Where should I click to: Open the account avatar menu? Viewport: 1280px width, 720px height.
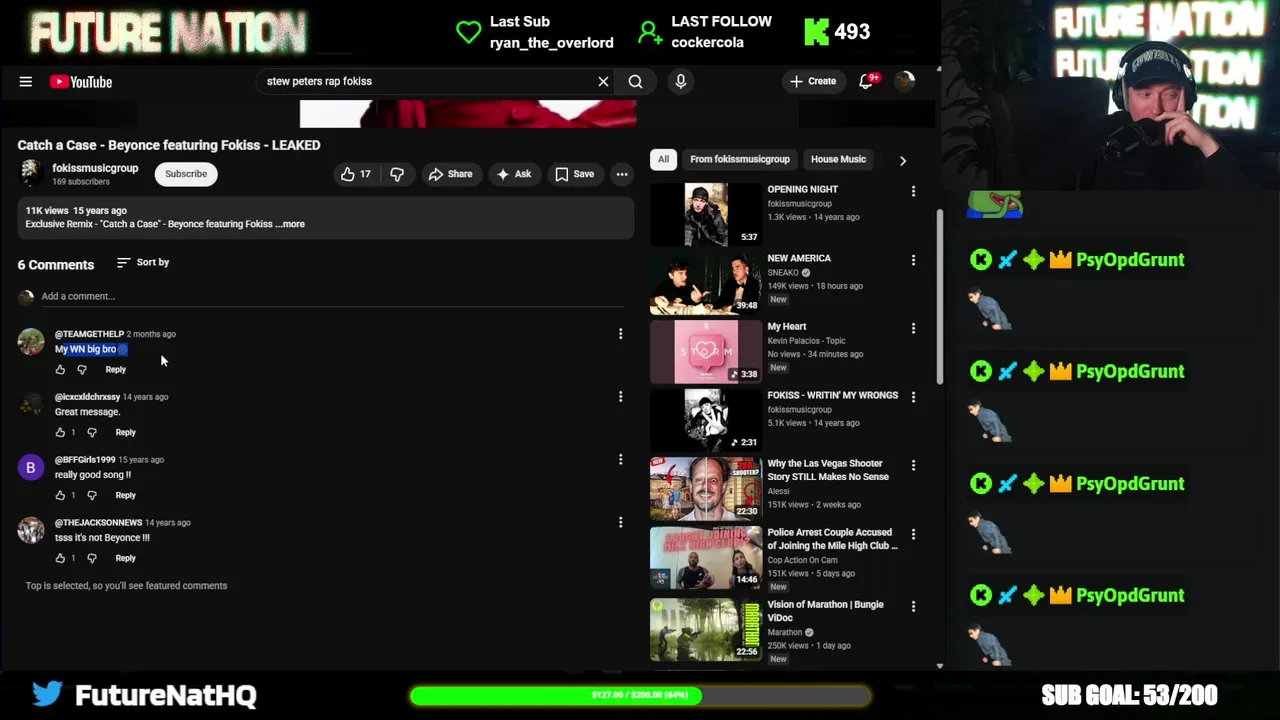click(x=904, y=82)
